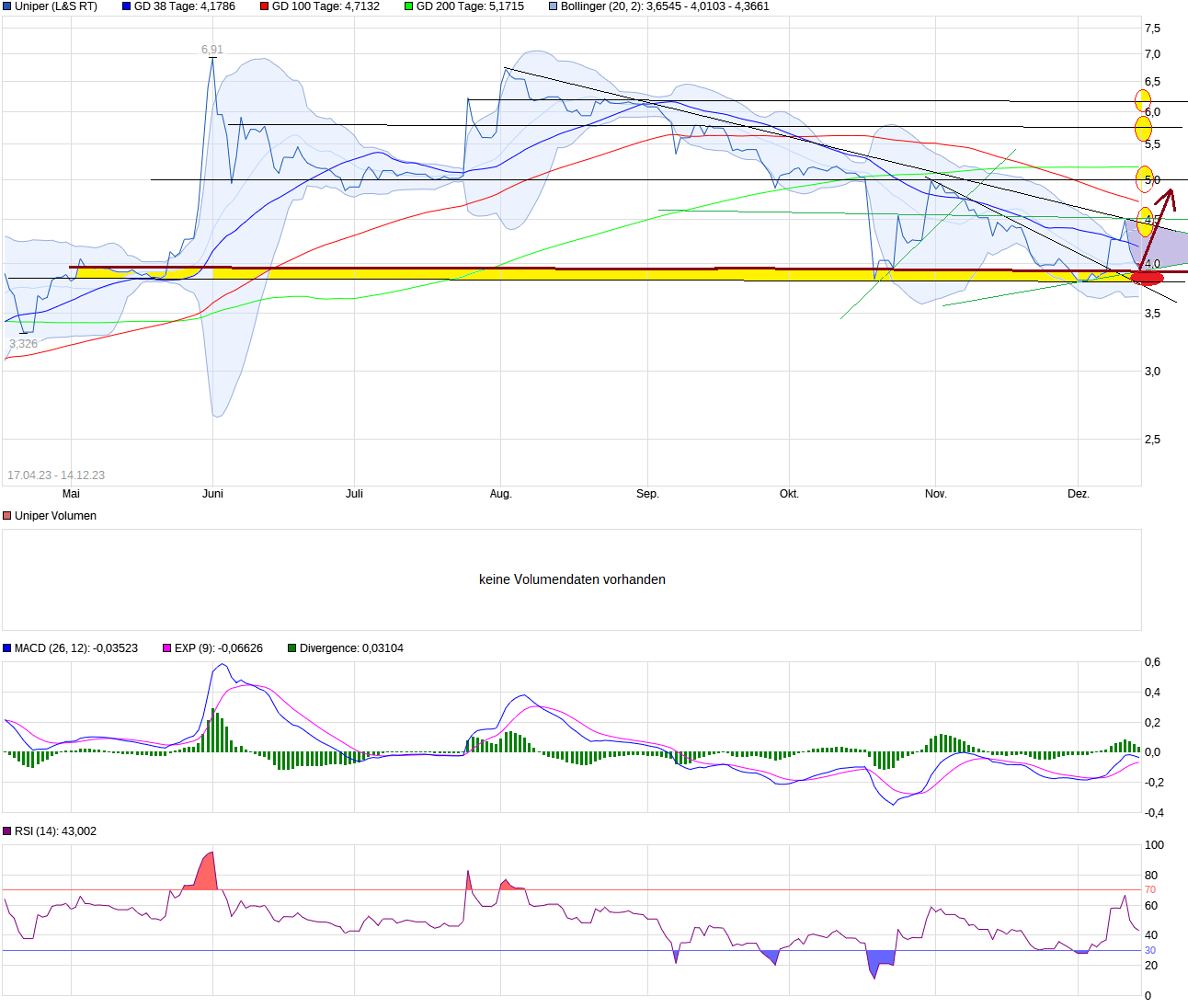Image resolution: width=1188 pixels, height=1008 pixels.
Task: Click the MACD blue legend swatch
Action: coord(7,648)
